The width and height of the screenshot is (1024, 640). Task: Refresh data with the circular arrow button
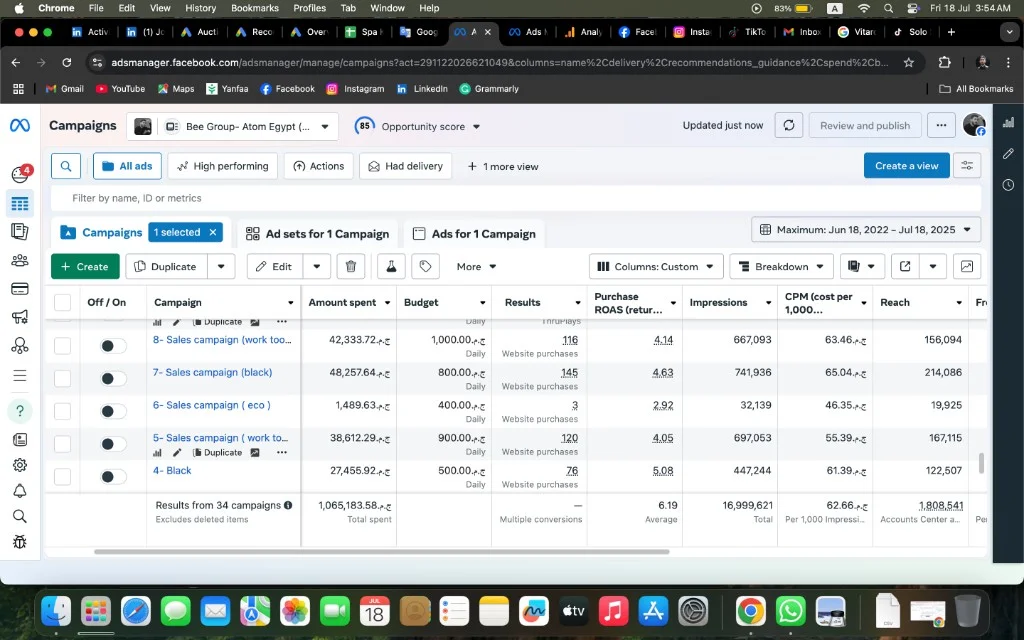click(788, 125)
